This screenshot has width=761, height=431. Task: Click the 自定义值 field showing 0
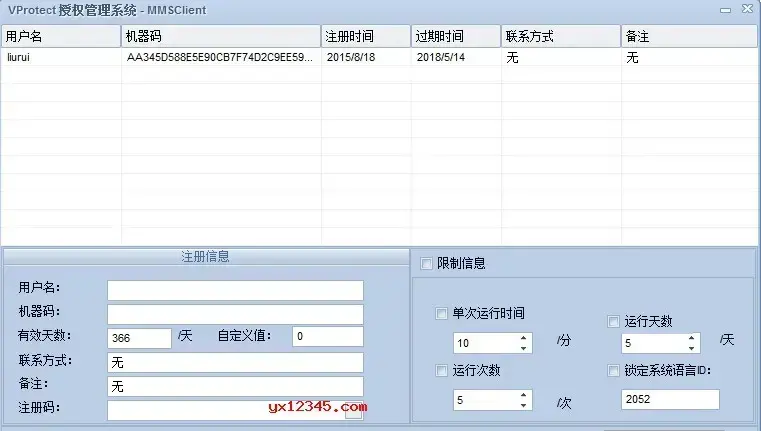pyautogui.click(x=328, y=336)
